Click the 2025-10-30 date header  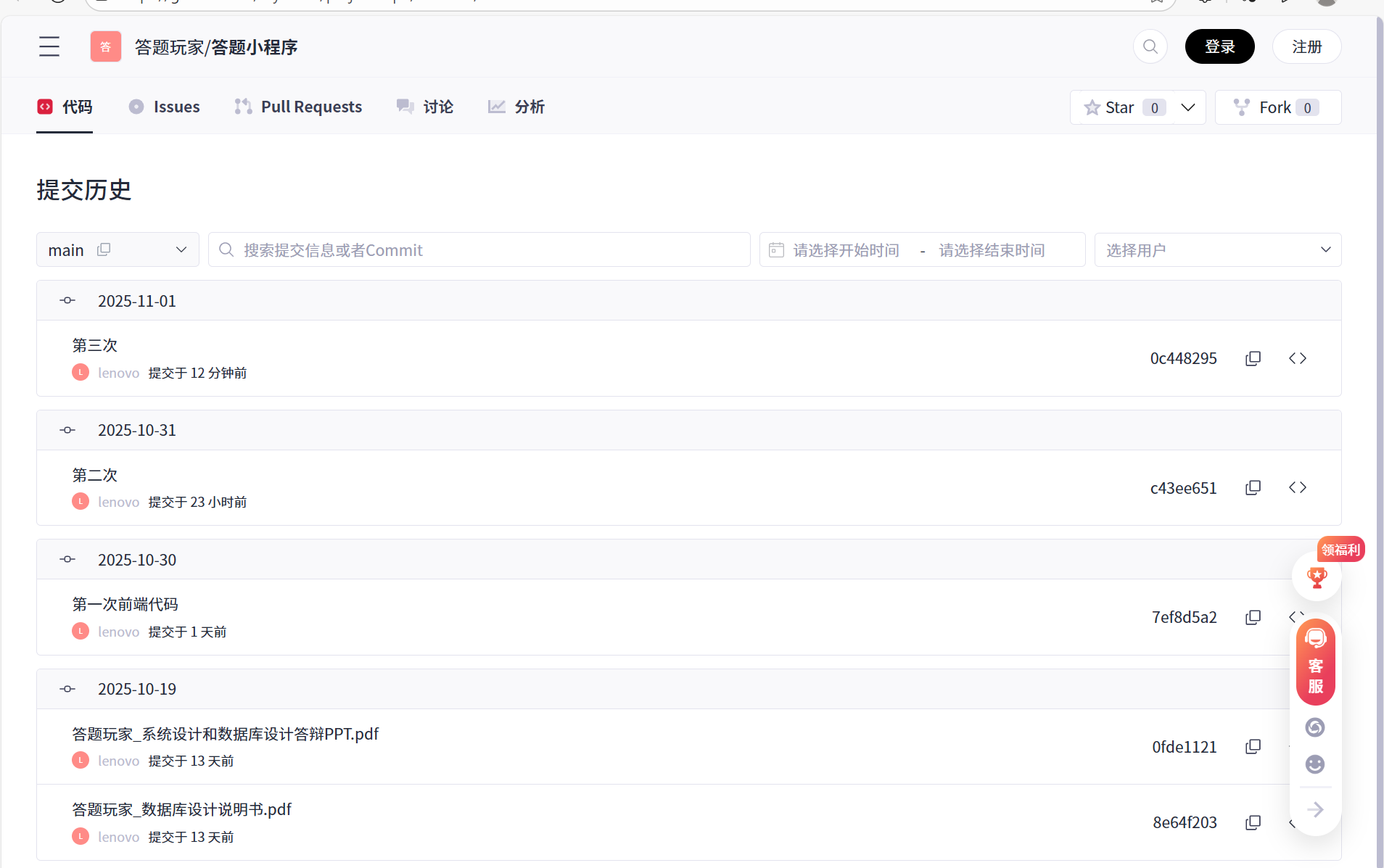pos(689,559)
